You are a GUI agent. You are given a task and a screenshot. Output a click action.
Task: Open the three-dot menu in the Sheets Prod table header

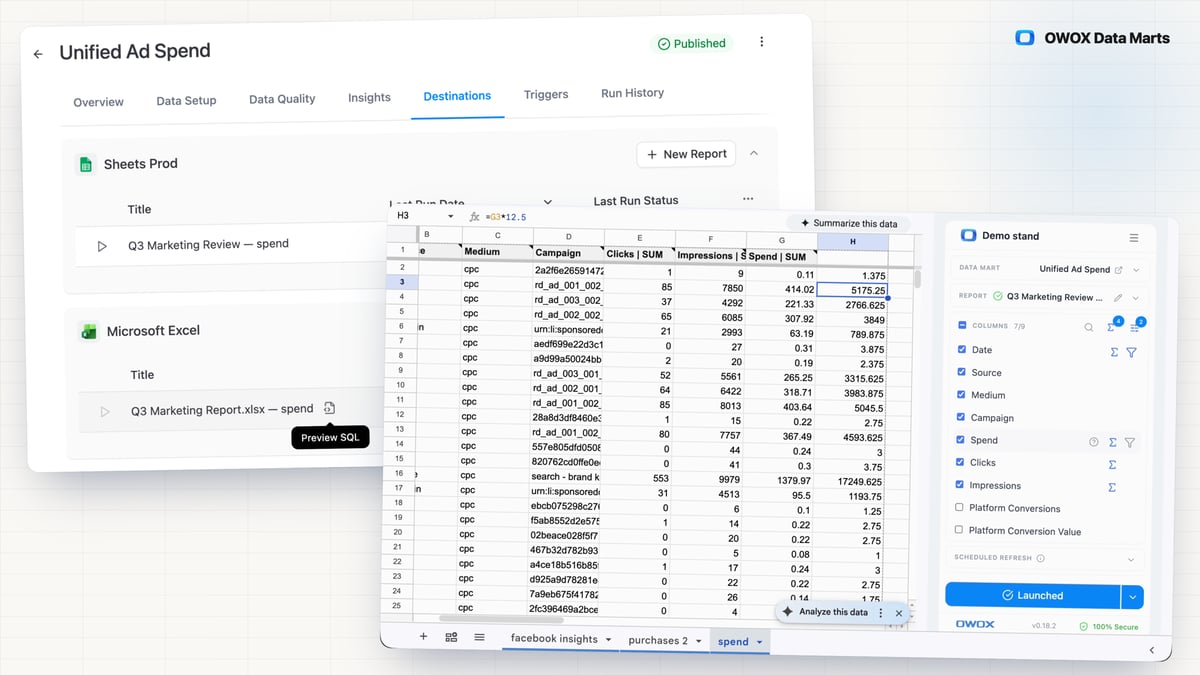pyautogui.click(x=748, y=200)
